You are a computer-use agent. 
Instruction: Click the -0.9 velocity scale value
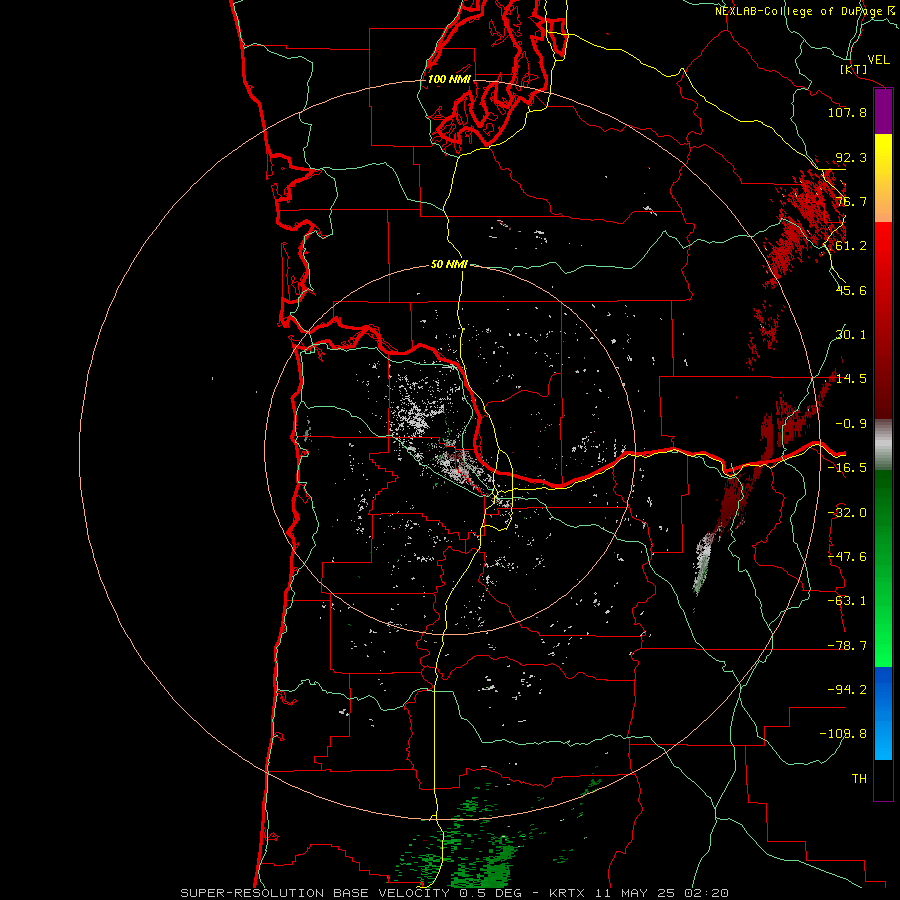pyautogui.click(x=851, y=424)
